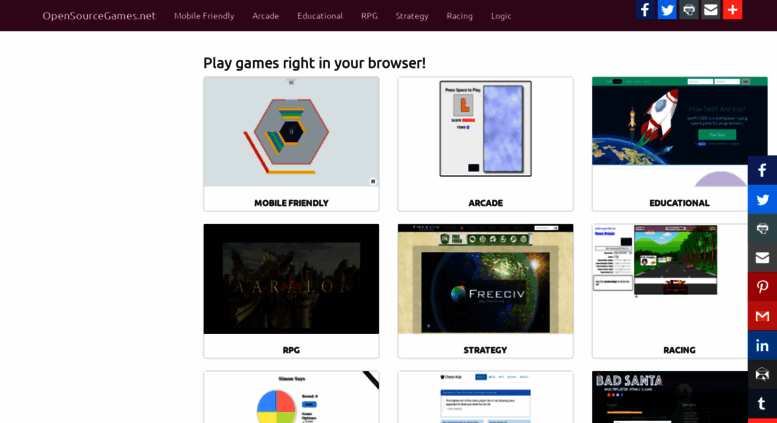Open Strategy nav menu item
The image size is (777, 423).
click(412, 16)
